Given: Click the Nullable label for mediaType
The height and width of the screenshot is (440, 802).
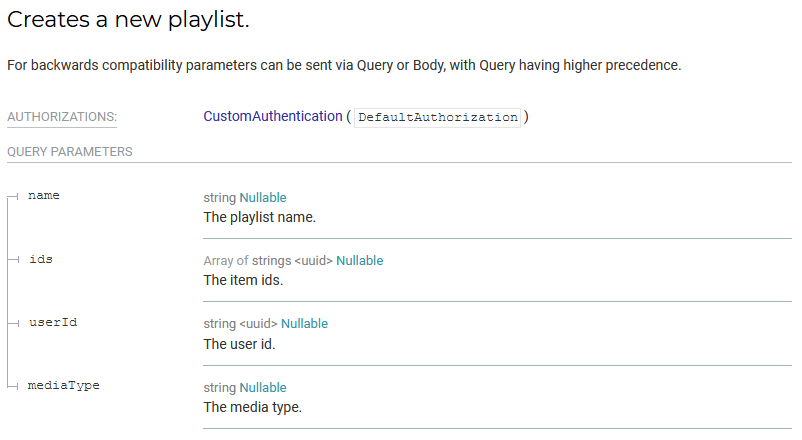Looking at the screenshot, I should (263, 388).
